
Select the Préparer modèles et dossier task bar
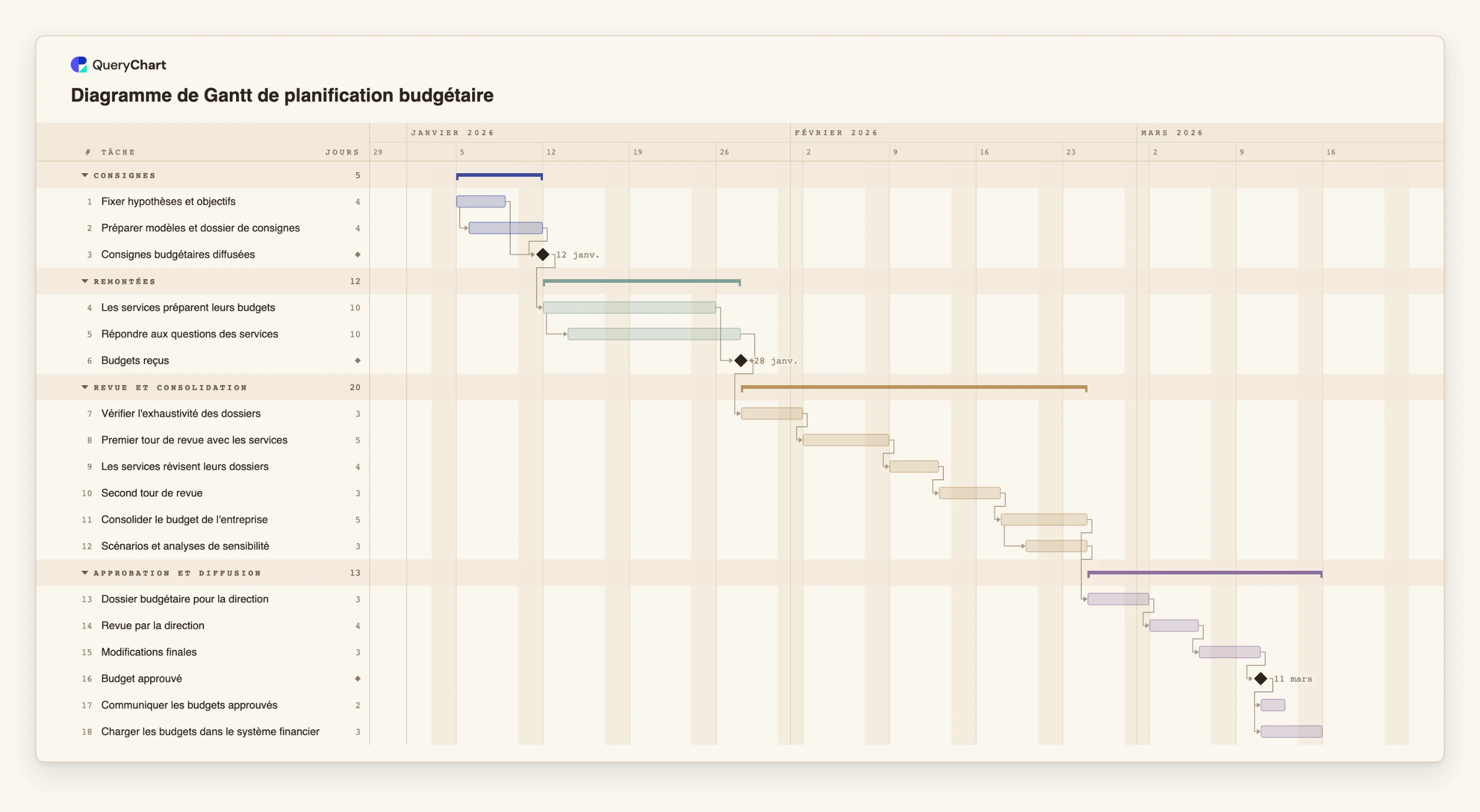click(x=505, y=228)
